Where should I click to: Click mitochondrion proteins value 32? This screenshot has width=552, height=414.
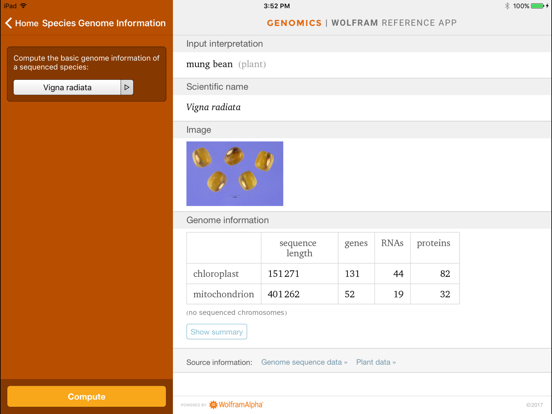pyautogui.click(x=445, y=294)
